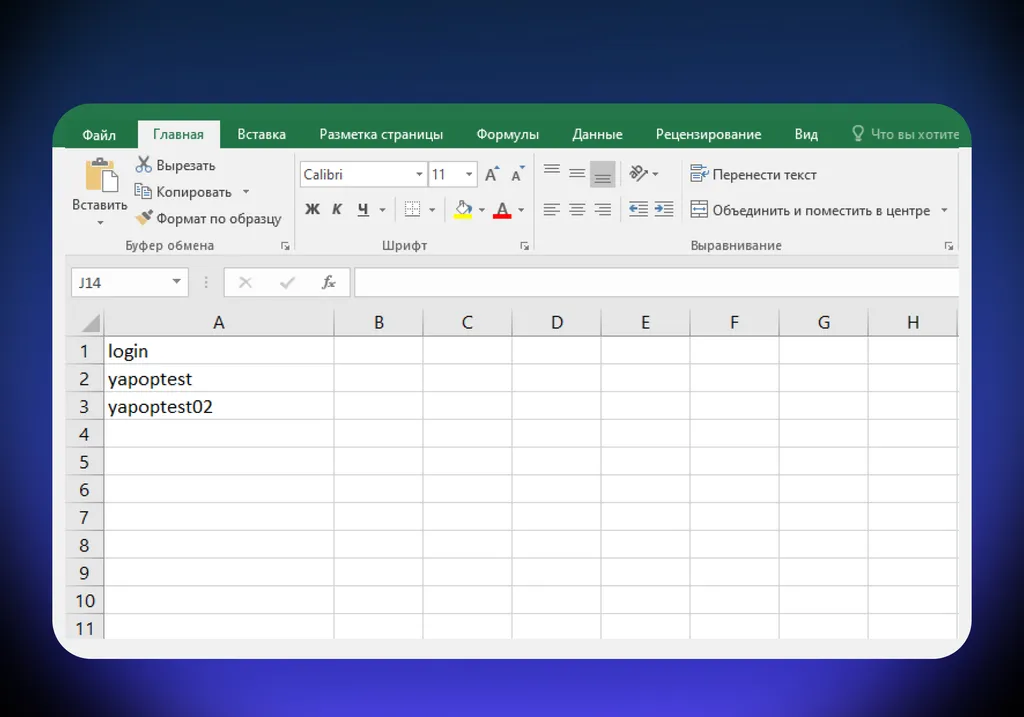Click Перенести текст wrap text button
This screenshot has height=717, width=1024.
(753, 174)
